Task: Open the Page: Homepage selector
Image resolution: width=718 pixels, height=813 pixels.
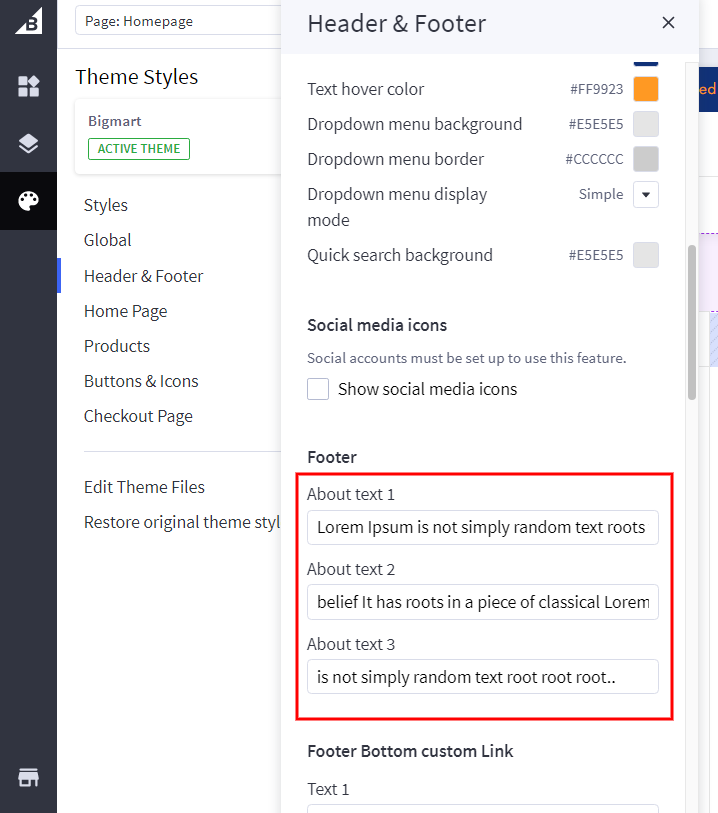Action: pyautogui.click(x=178, y=21)
